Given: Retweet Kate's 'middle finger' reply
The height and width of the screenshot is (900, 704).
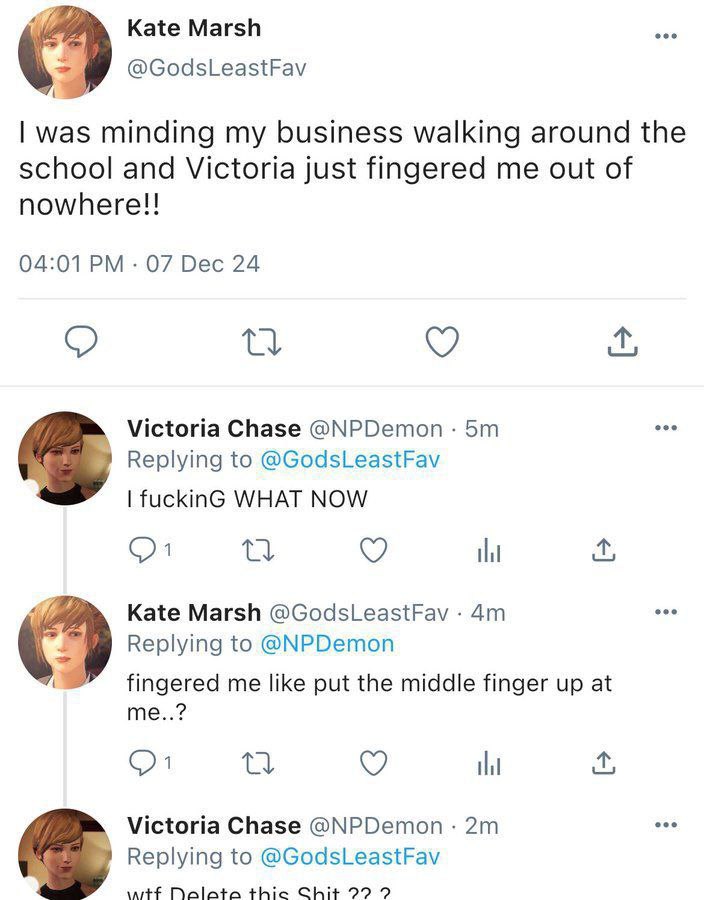Looking at the screenshot, I should [258, 763].
